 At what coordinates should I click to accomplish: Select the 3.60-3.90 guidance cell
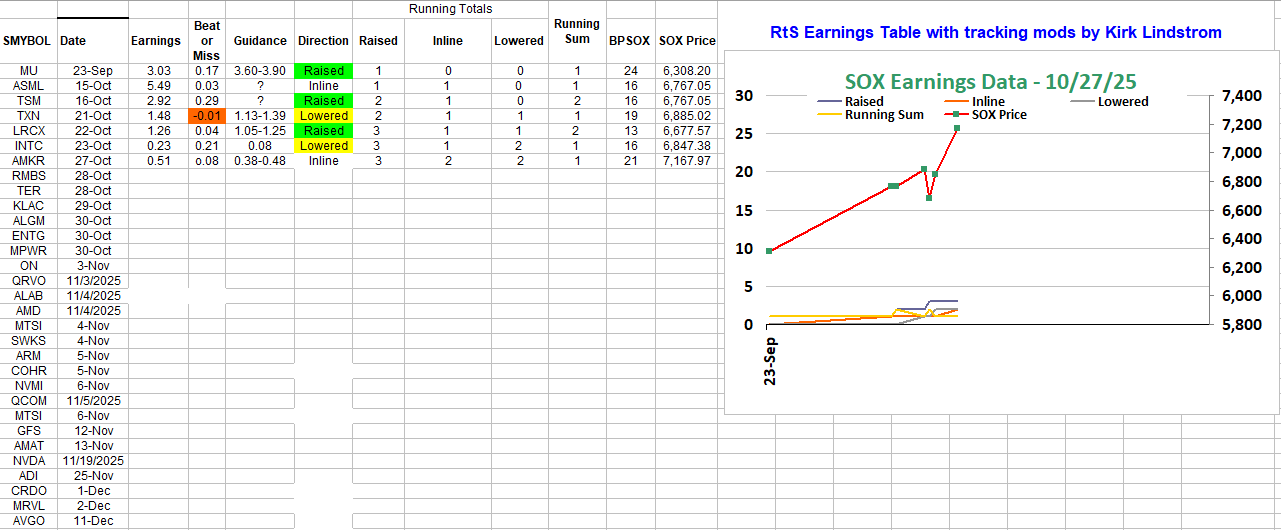click(260, 71)
